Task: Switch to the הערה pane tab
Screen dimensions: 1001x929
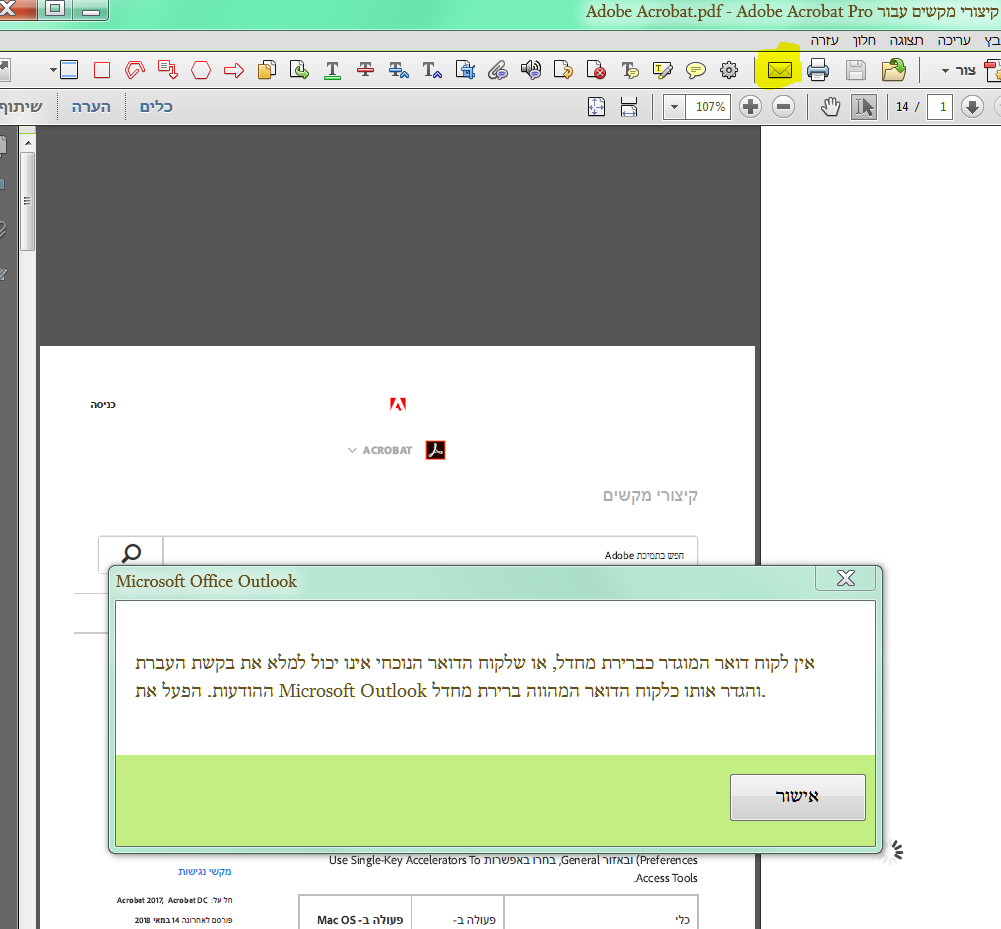Action: point(91,107)
